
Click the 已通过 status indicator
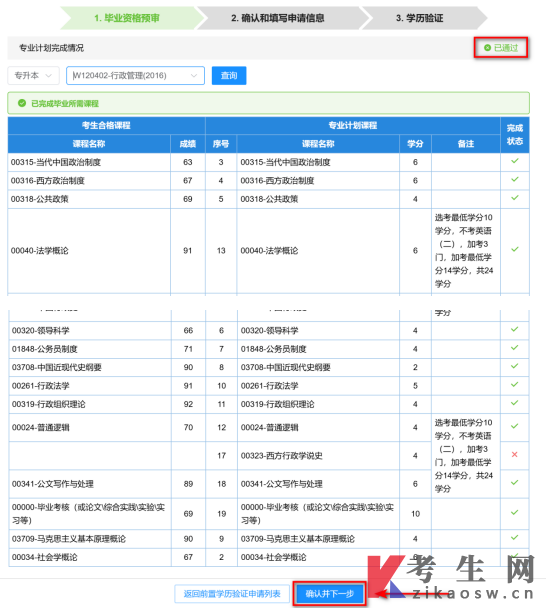tap(501, 48)
